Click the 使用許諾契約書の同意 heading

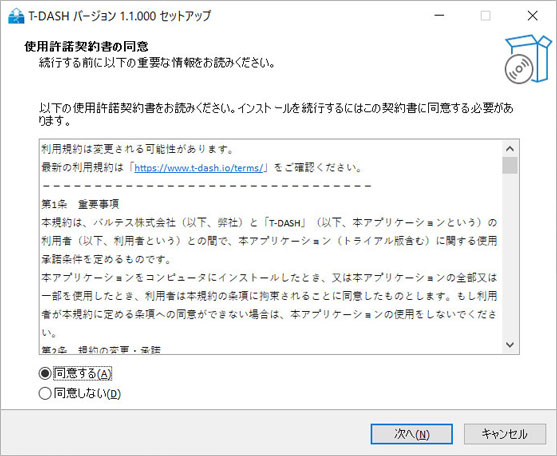pyautogui.click(x=86, y=46)
